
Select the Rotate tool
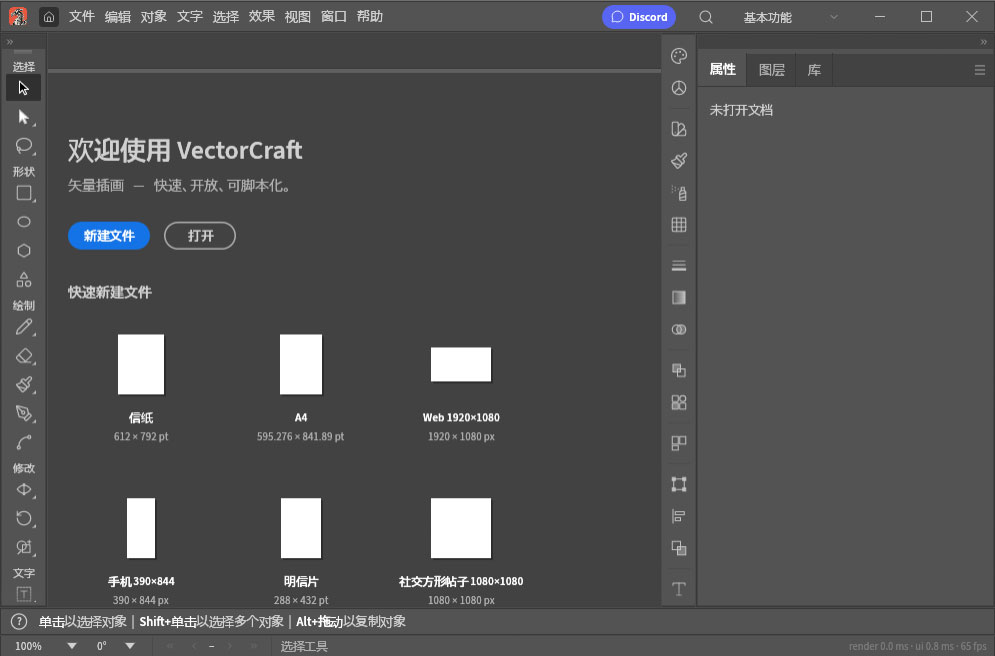pyautogui.click(x=23, y=518)
